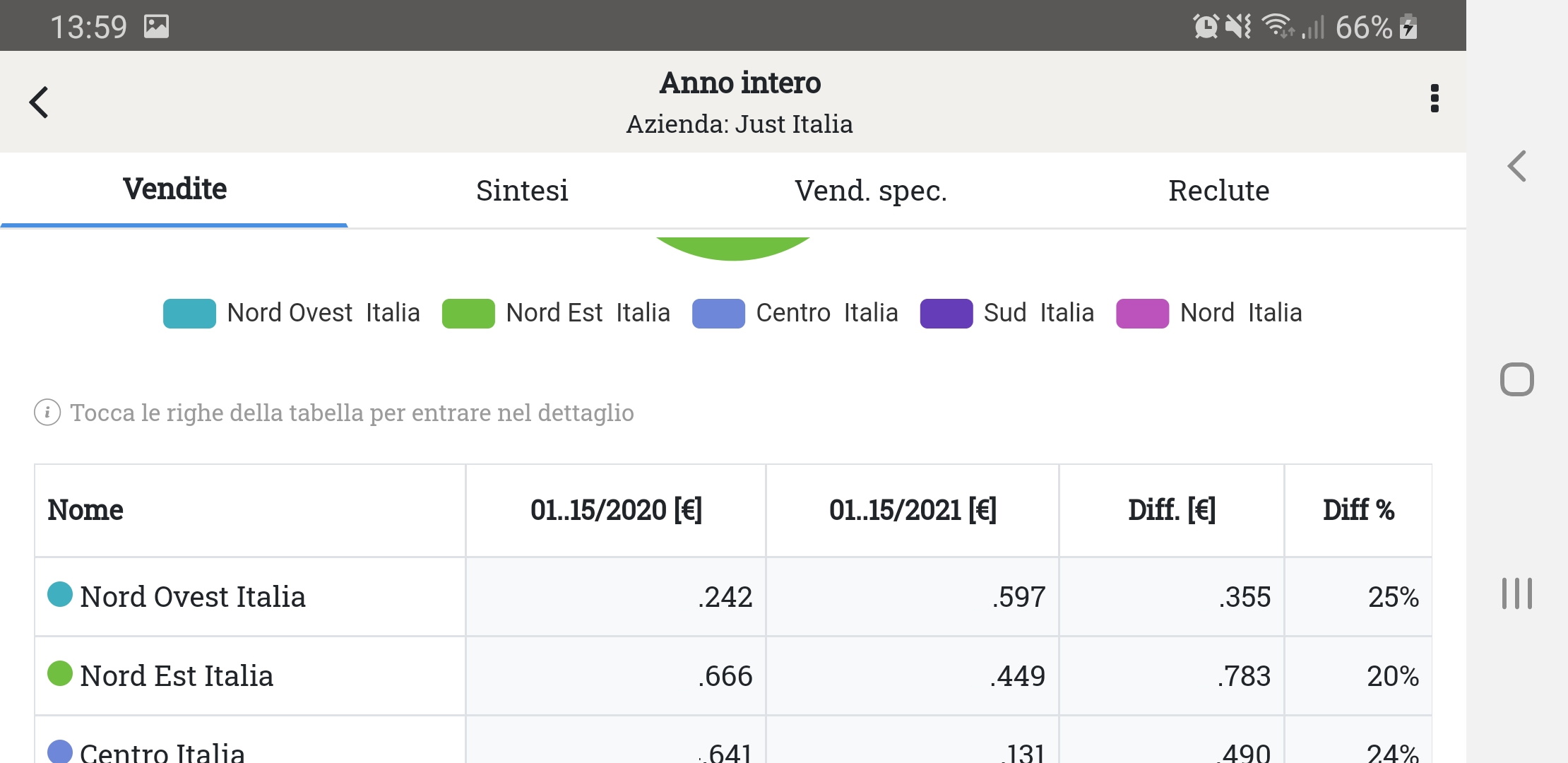Tap the info icon beside table hint
1568x763 pixels.
click(x=47, y=412)
